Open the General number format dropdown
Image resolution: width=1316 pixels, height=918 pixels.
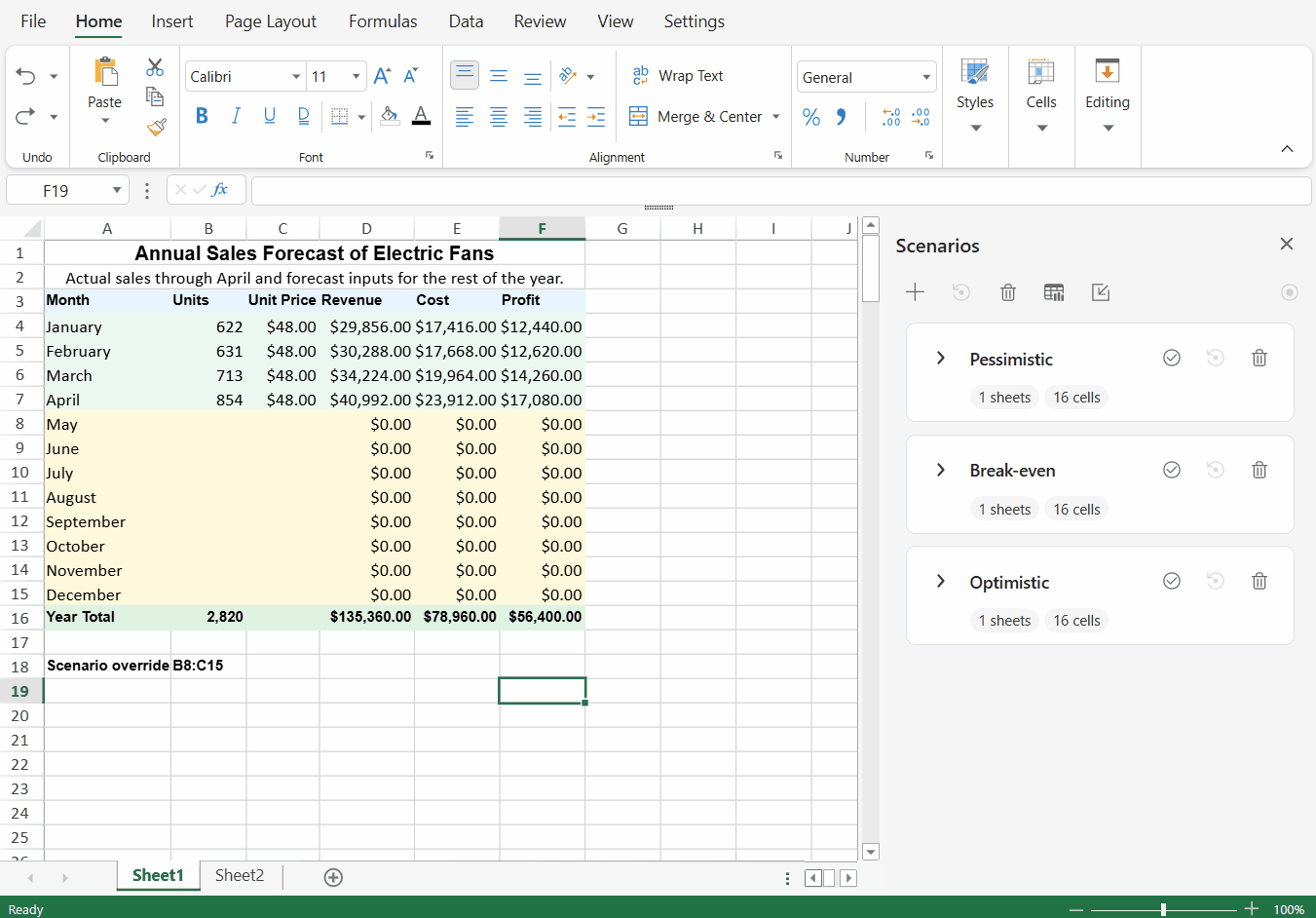pos(926,77)
